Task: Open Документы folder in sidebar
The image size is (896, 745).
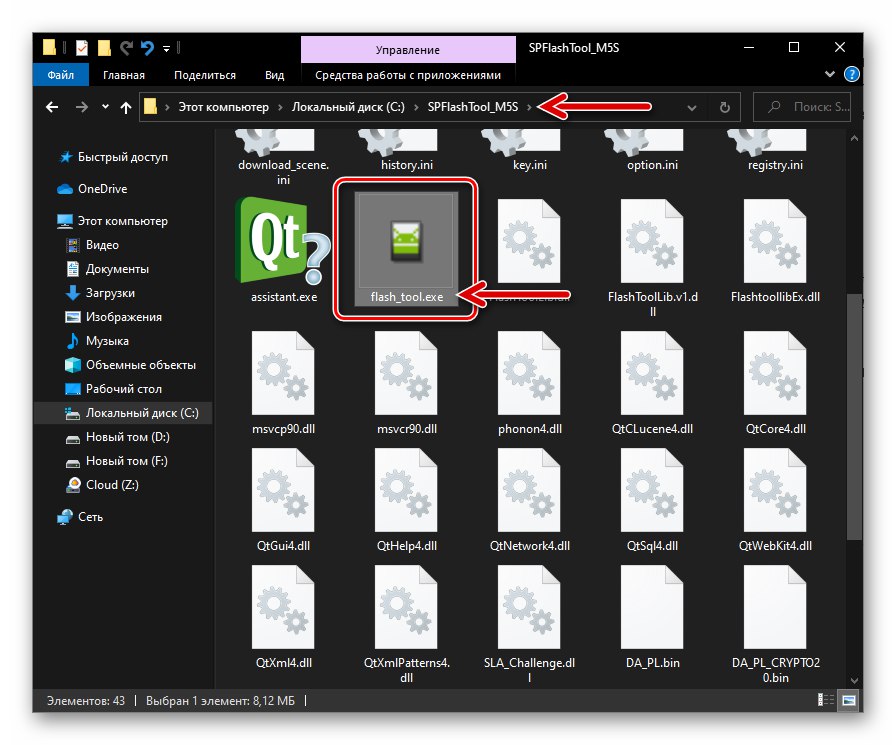Action: 109,269
